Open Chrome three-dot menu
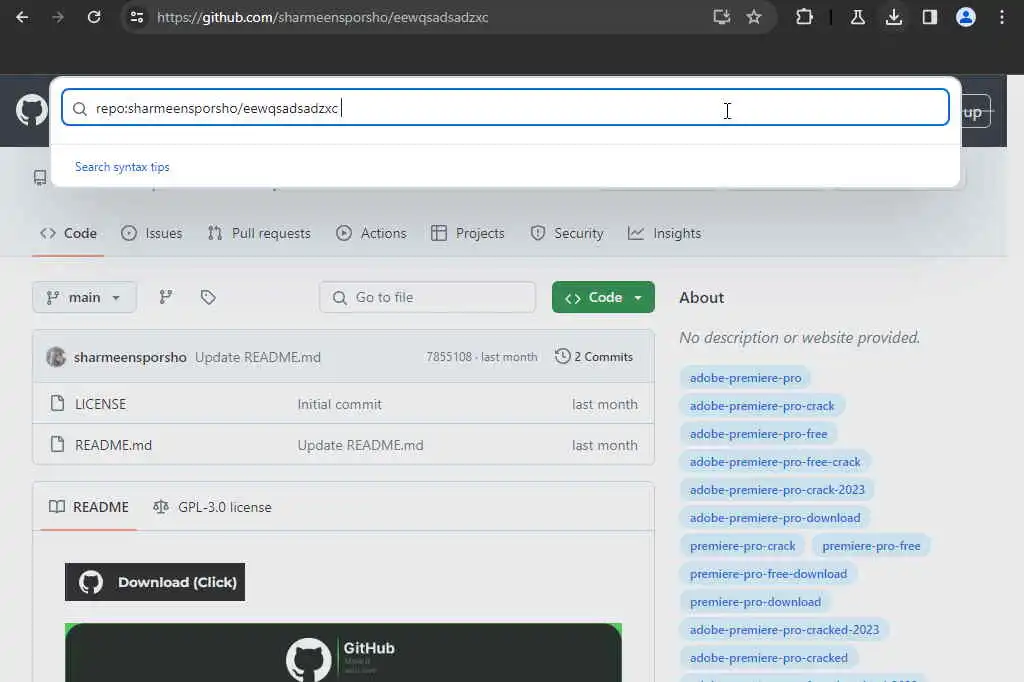 point(1002,17)
